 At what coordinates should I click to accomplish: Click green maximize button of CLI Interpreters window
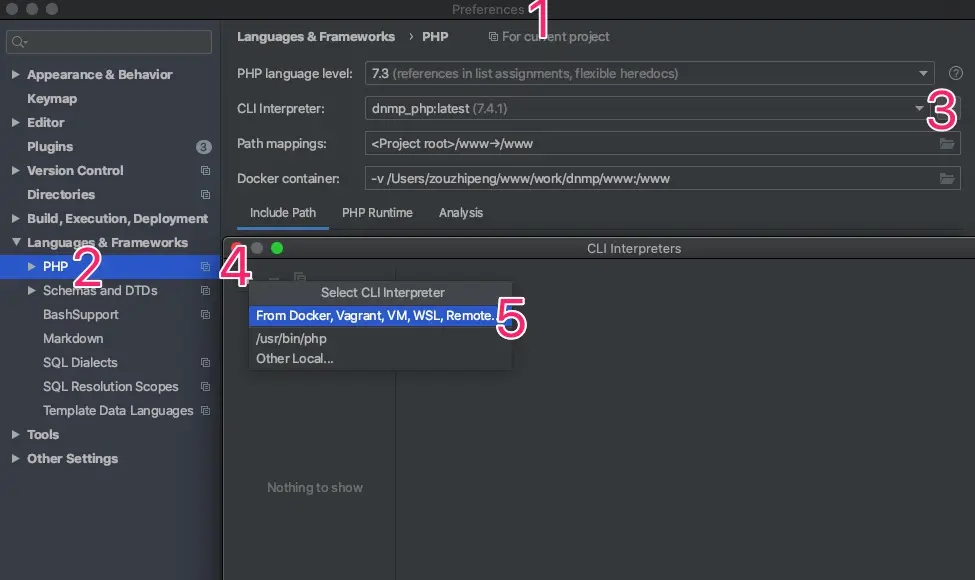click(277, 248)
